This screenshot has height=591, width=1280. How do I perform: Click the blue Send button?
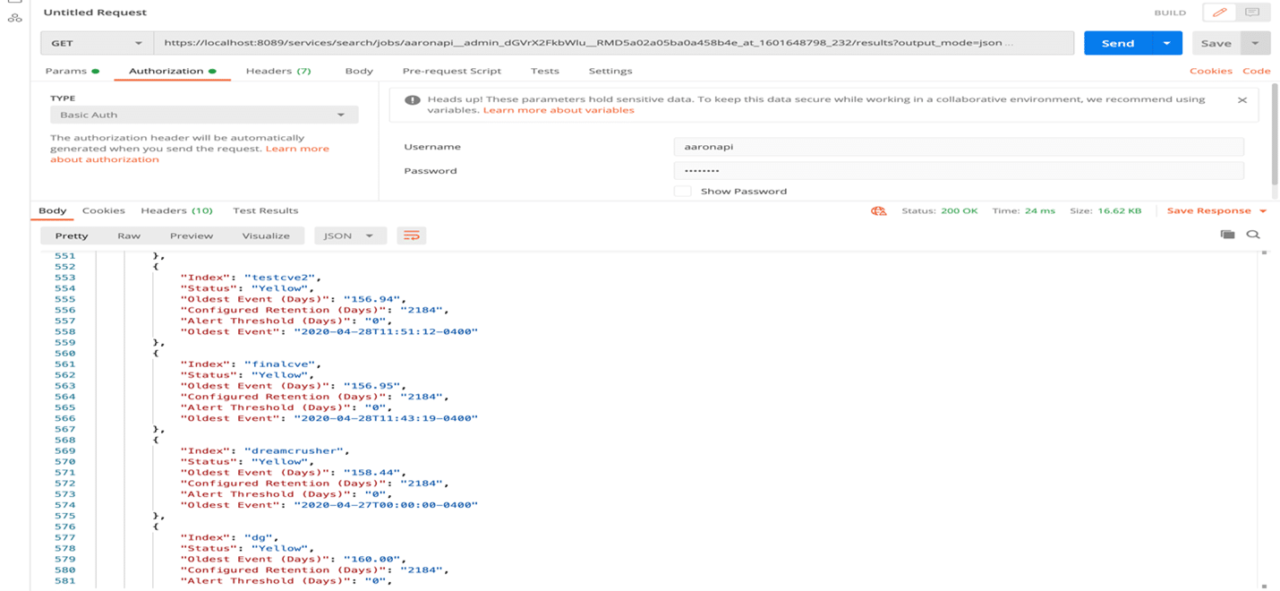pyautogui.click(x=1117, y=43)
